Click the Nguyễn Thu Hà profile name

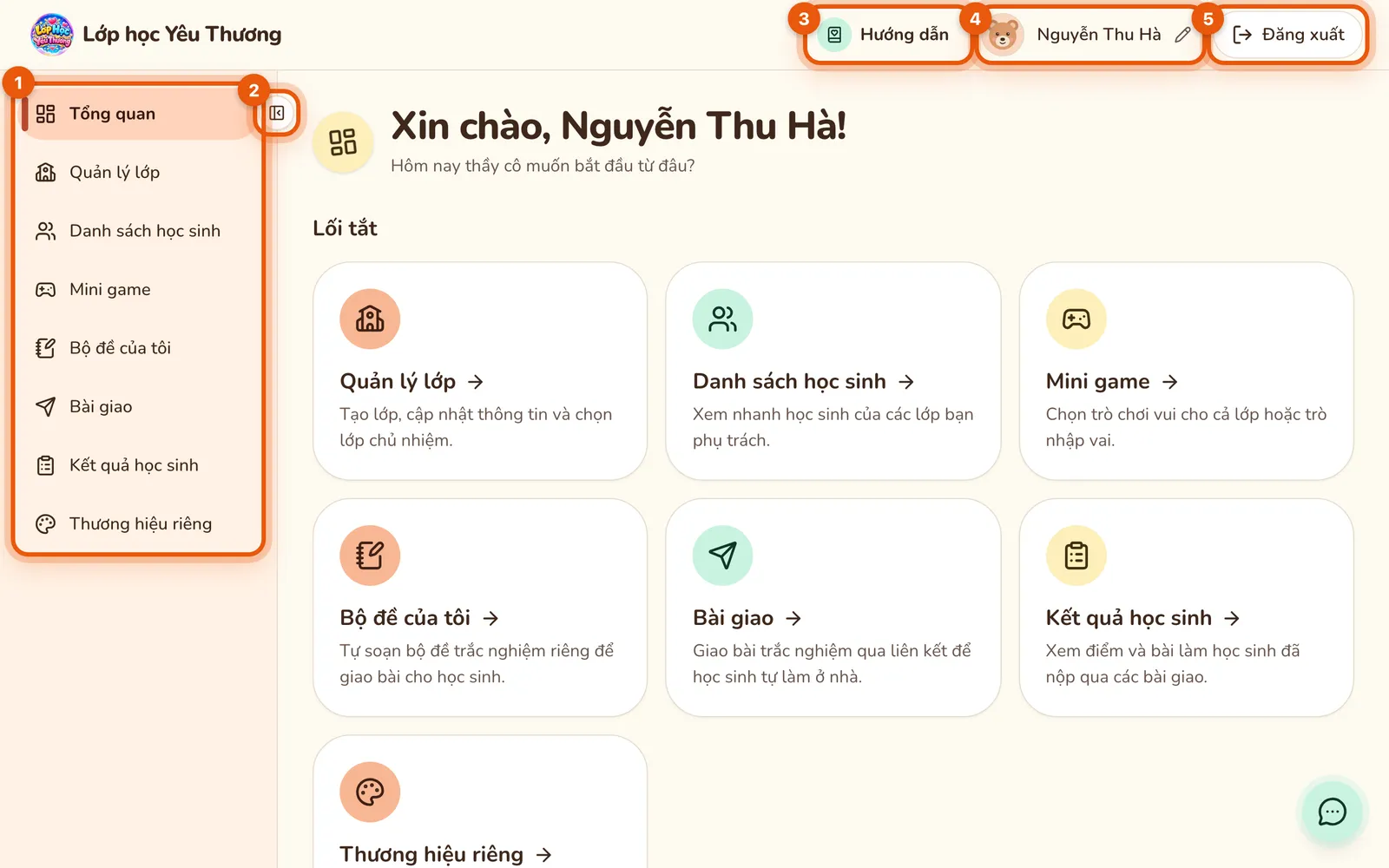[1098, 35]
